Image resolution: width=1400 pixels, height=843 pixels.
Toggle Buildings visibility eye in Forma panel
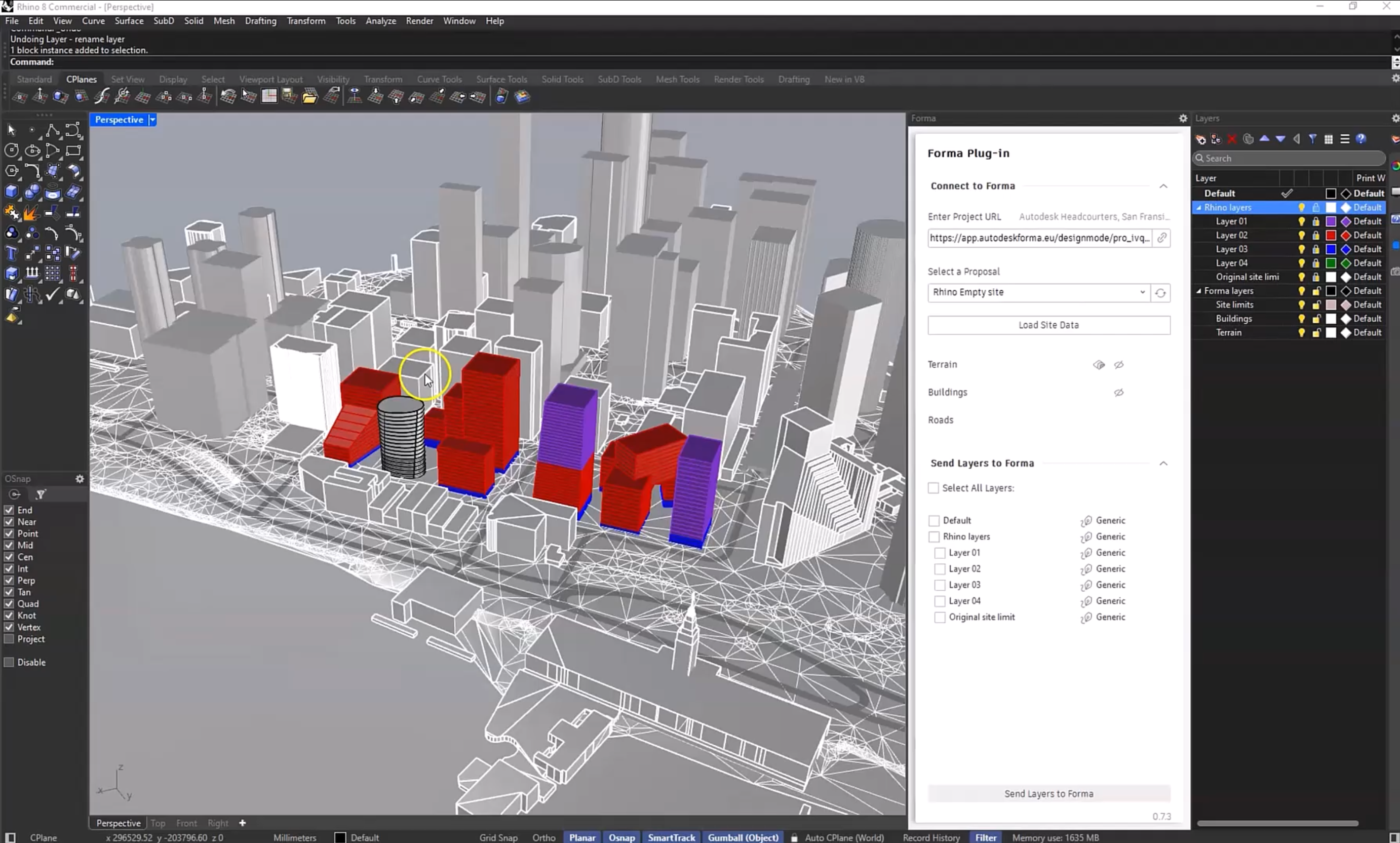point(1119,392)
